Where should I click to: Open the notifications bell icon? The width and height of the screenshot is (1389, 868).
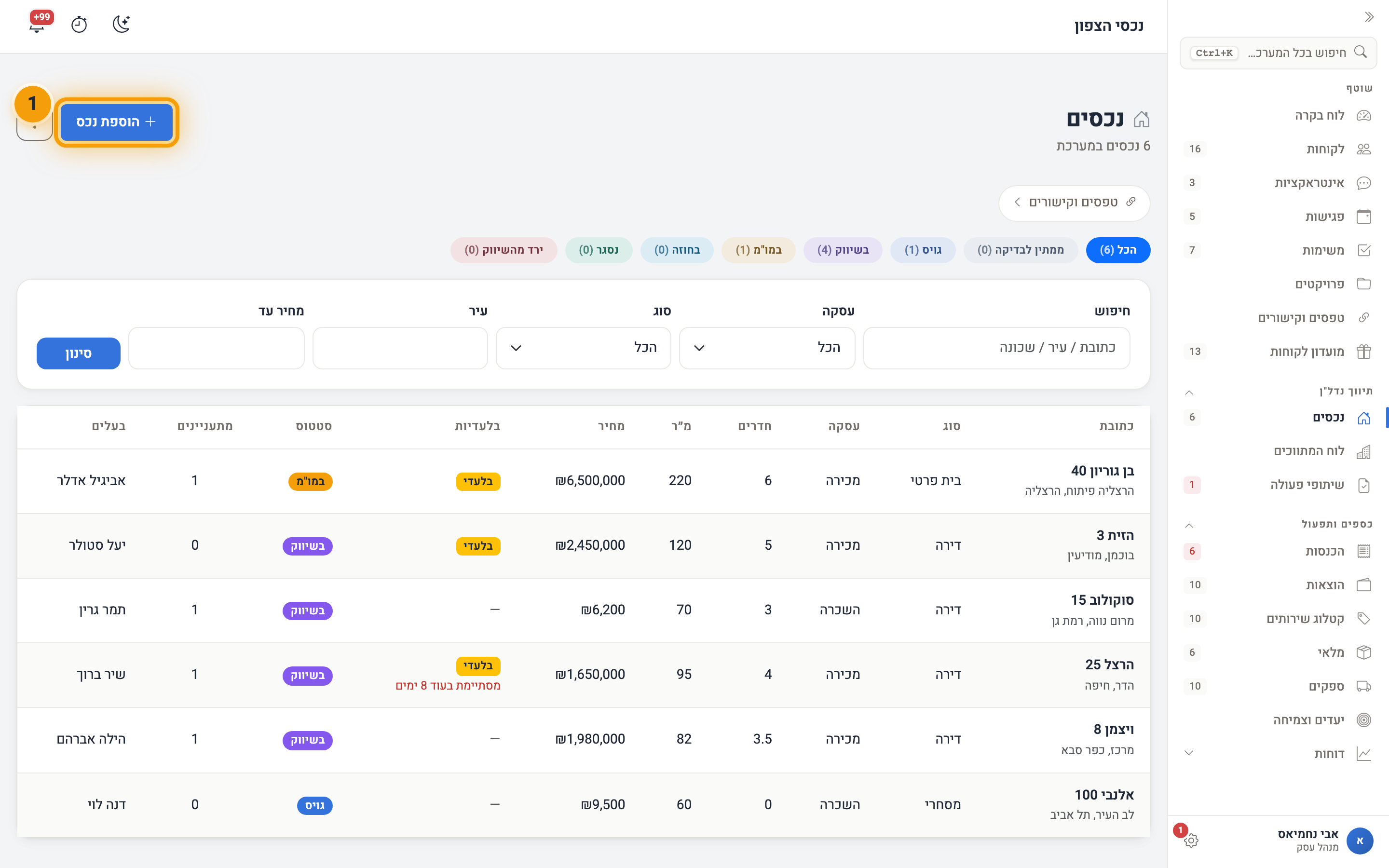pos(37,24)
